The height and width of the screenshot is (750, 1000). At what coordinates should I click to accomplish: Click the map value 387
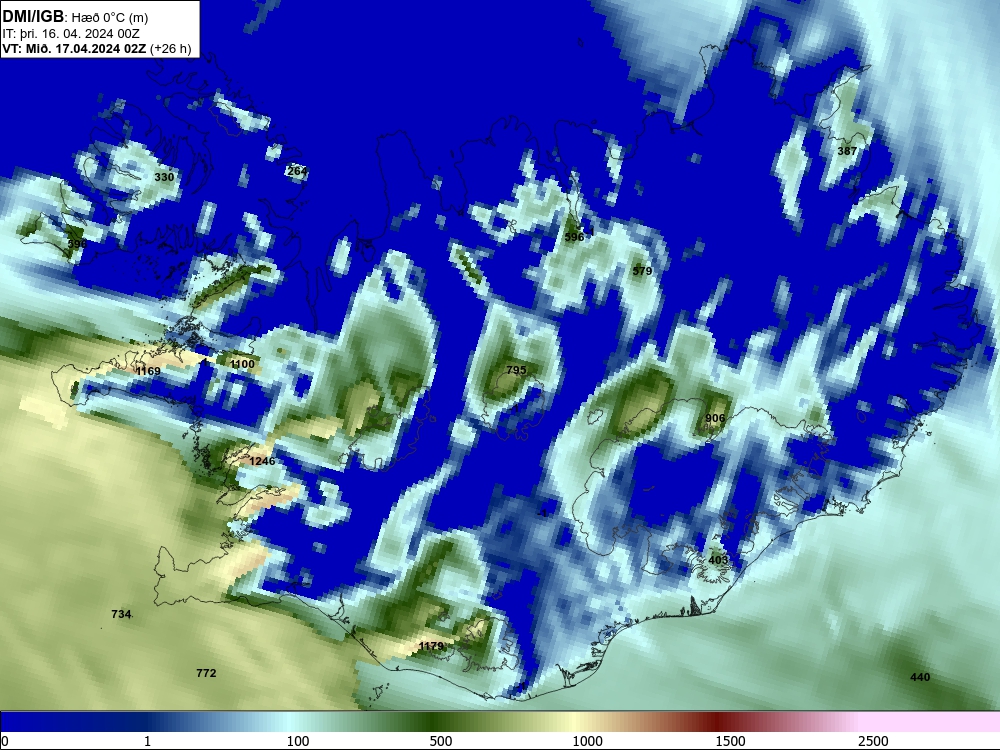click(847, 151)
